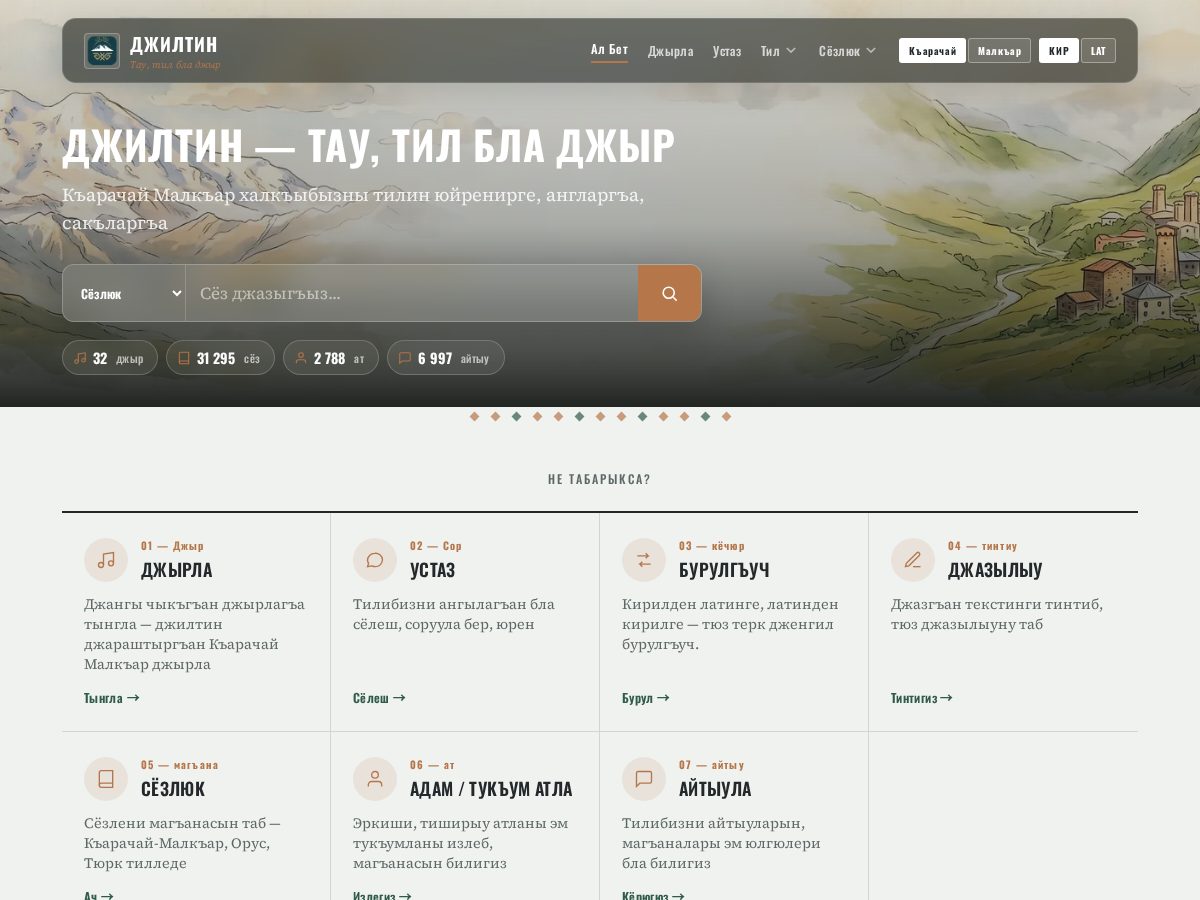
Task: Click the Бурул link
Action: pyautogui.click(x=645, y=698)
